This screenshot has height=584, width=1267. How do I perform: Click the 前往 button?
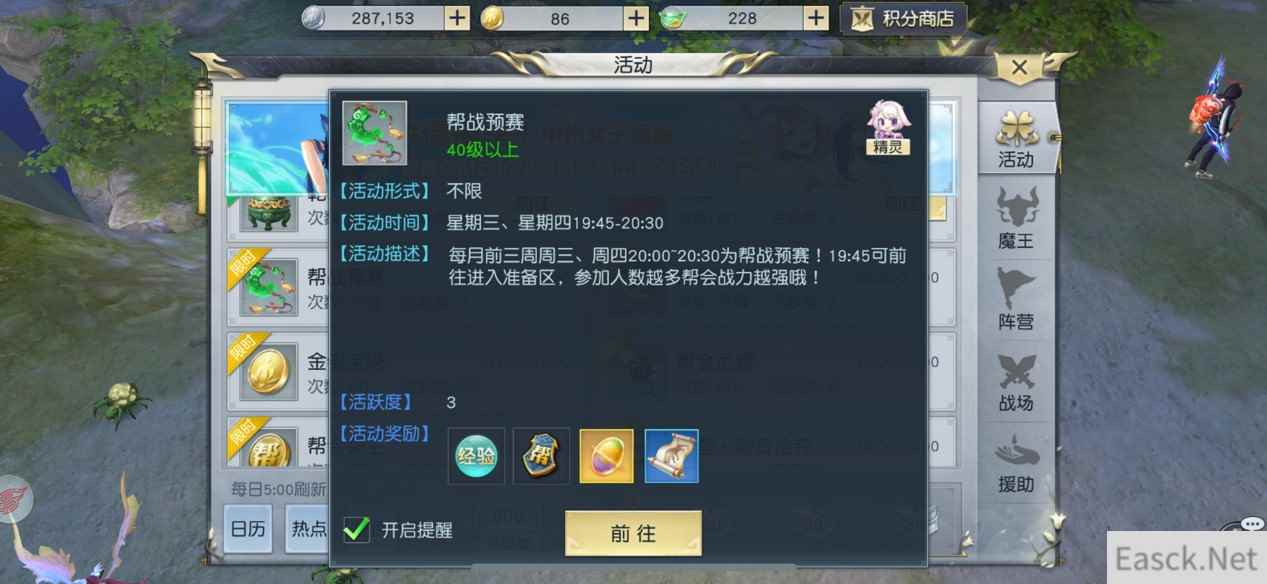[x=633, y=534]
